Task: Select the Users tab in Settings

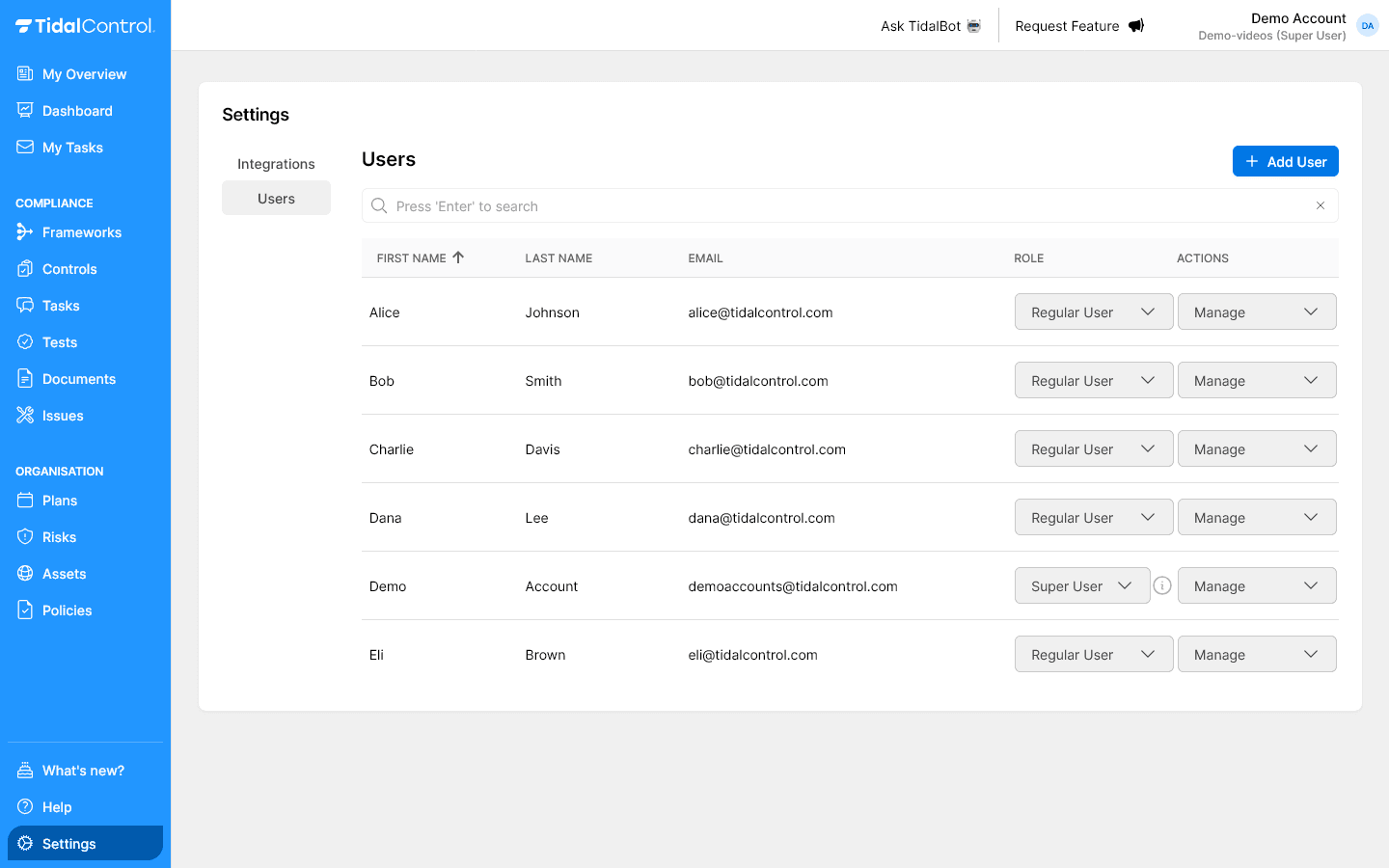Action: 276,198
